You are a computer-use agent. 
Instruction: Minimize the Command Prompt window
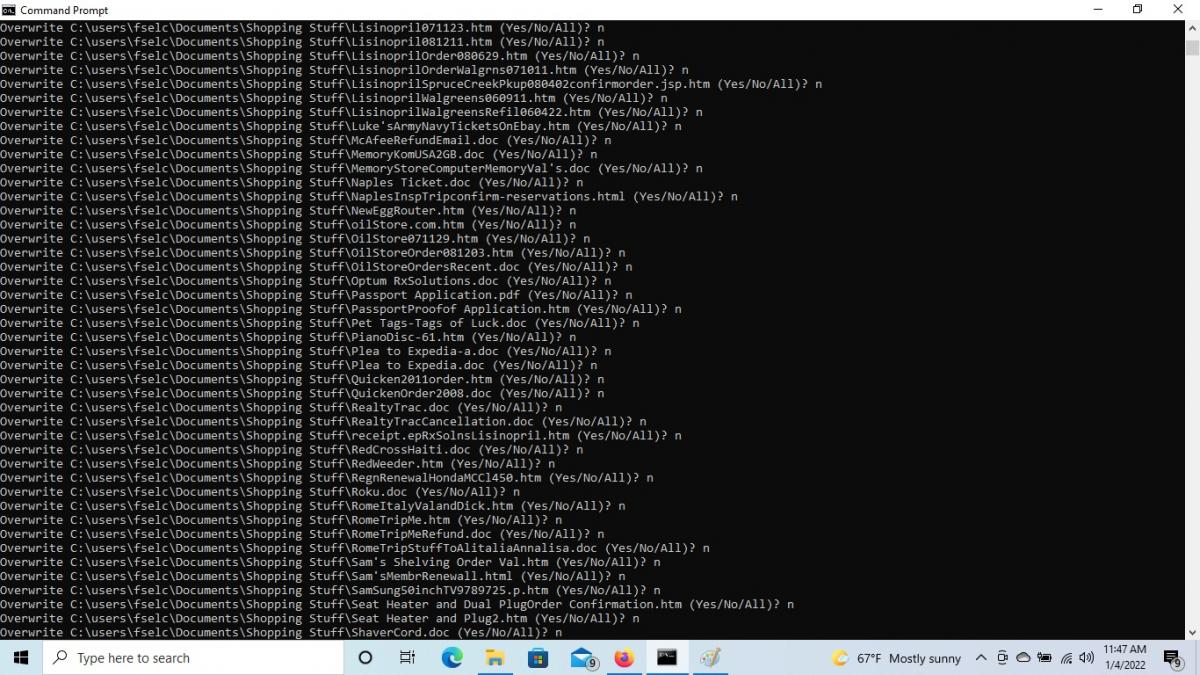1097,10
